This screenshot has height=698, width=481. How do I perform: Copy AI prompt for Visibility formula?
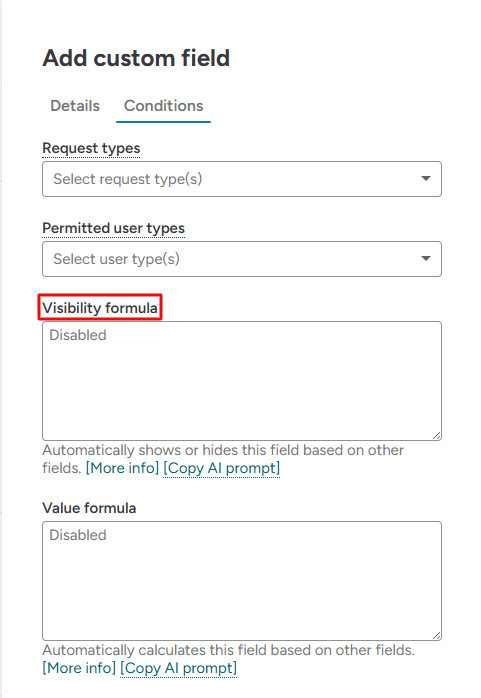pyautogui.click(x=222, y=468)
